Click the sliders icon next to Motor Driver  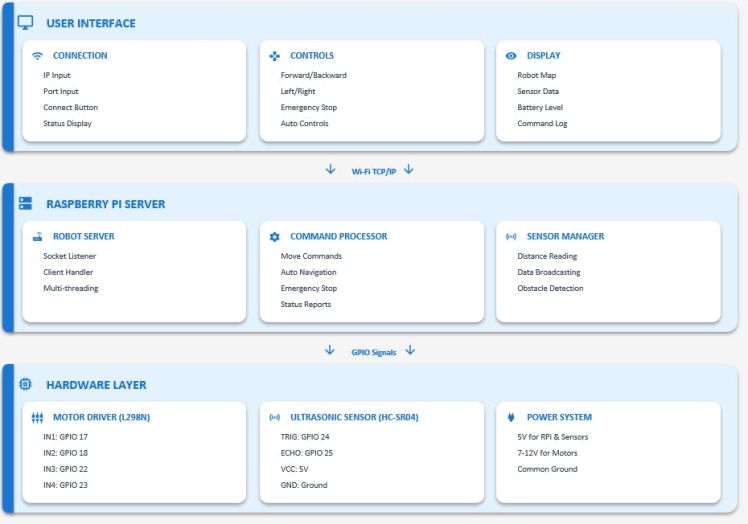coord(37,418)
